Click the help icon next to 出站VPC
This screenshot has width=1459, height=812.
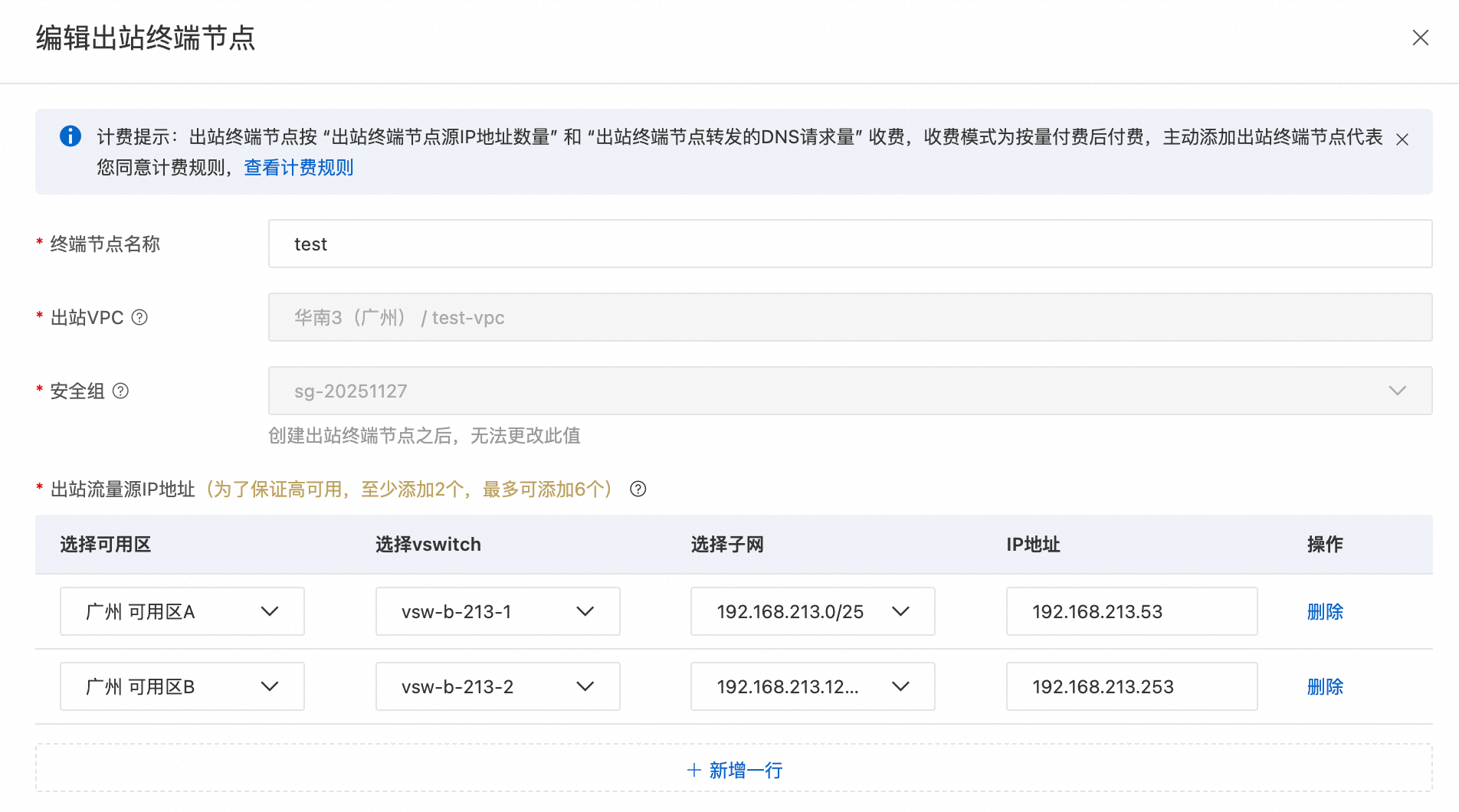pyautogui.click(x=139, y=317)
